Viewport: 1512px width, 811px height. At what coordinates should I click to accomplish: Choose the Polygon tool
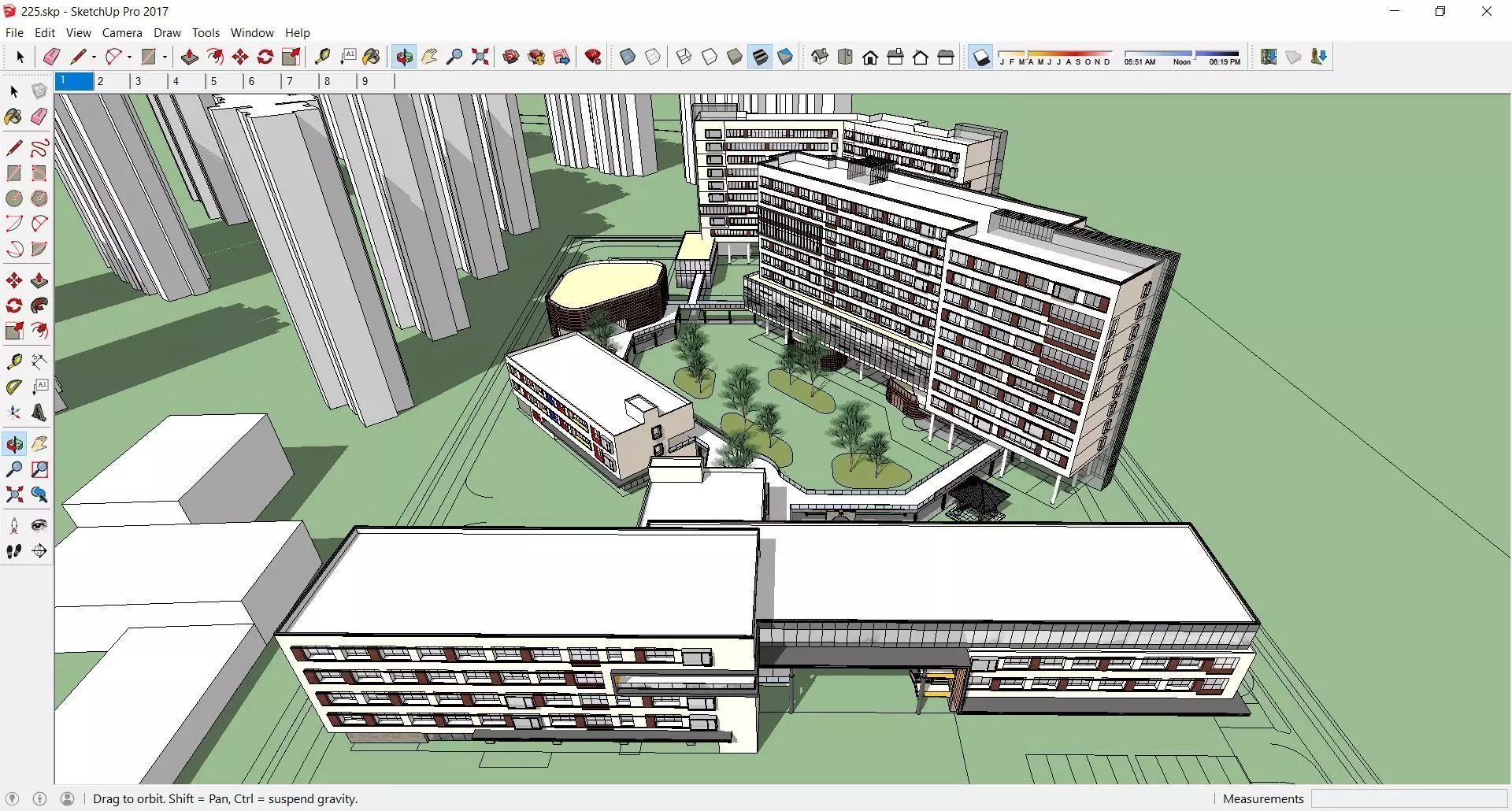(39, 198)
